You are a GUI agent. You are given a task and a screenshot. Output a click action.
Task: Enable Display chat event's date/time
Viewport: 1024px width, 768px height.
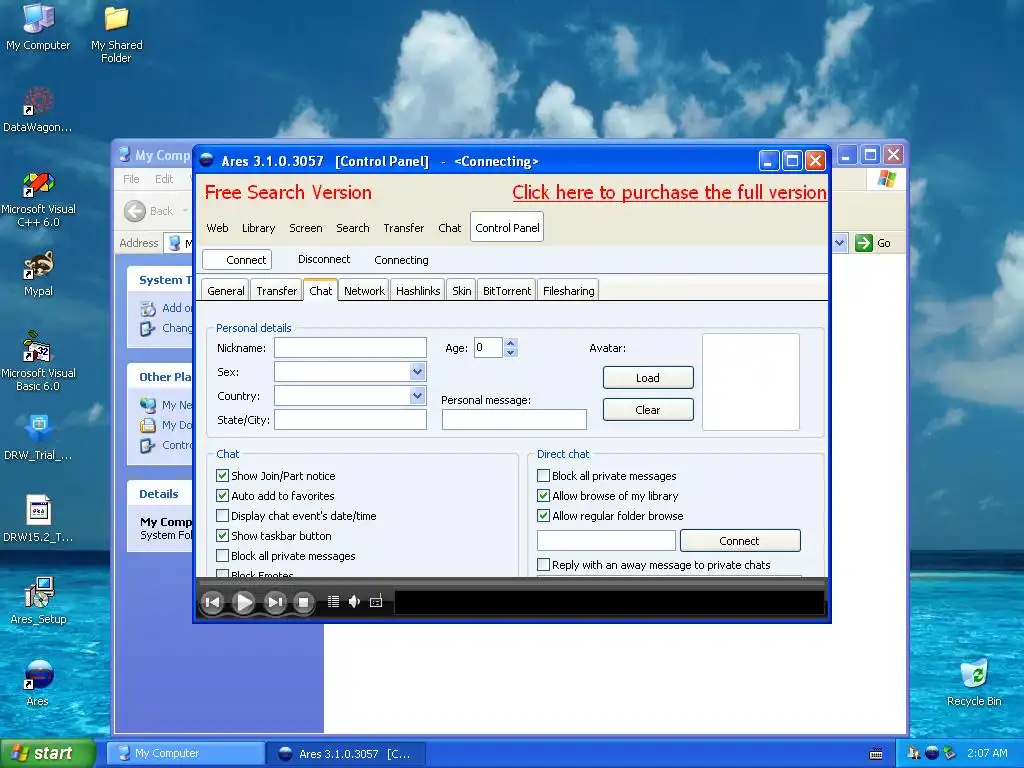pyautogui.click(x=222, y=516)
